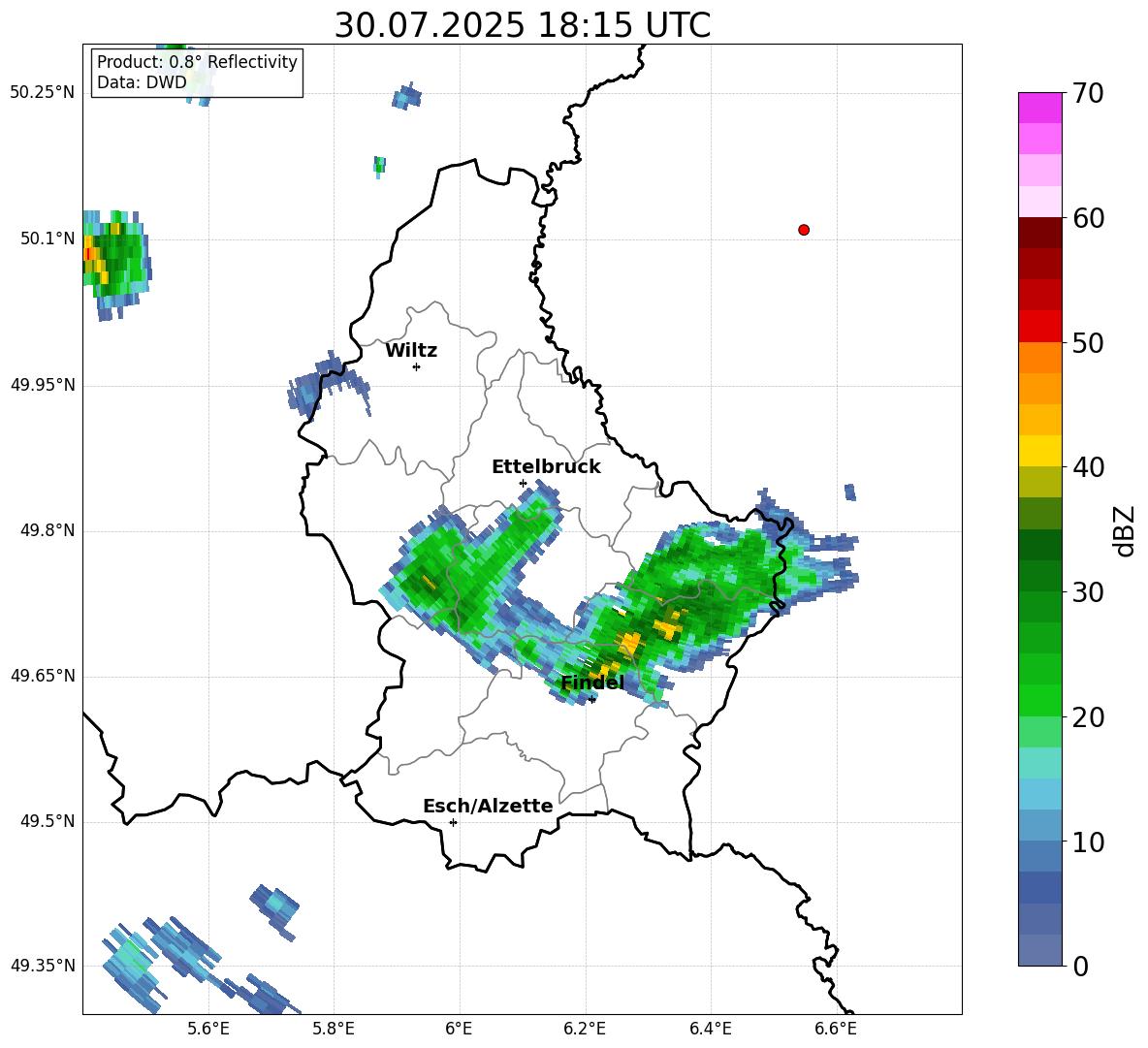Click the 6.2°E longitude label
The width and height of the screenshot is (1148, 1048).
point(585,1029)
